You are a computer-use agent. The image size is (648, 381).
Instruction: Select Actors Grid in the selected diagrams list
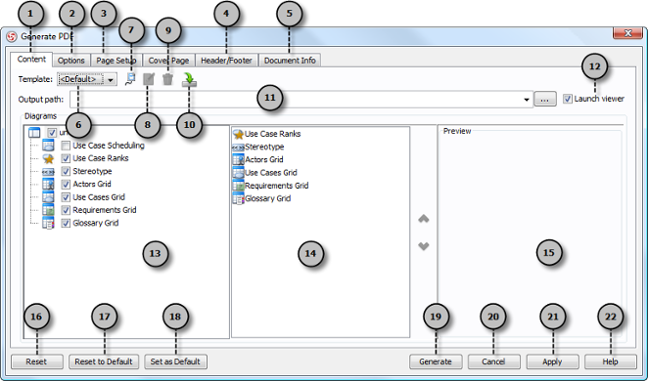point(264,160)
